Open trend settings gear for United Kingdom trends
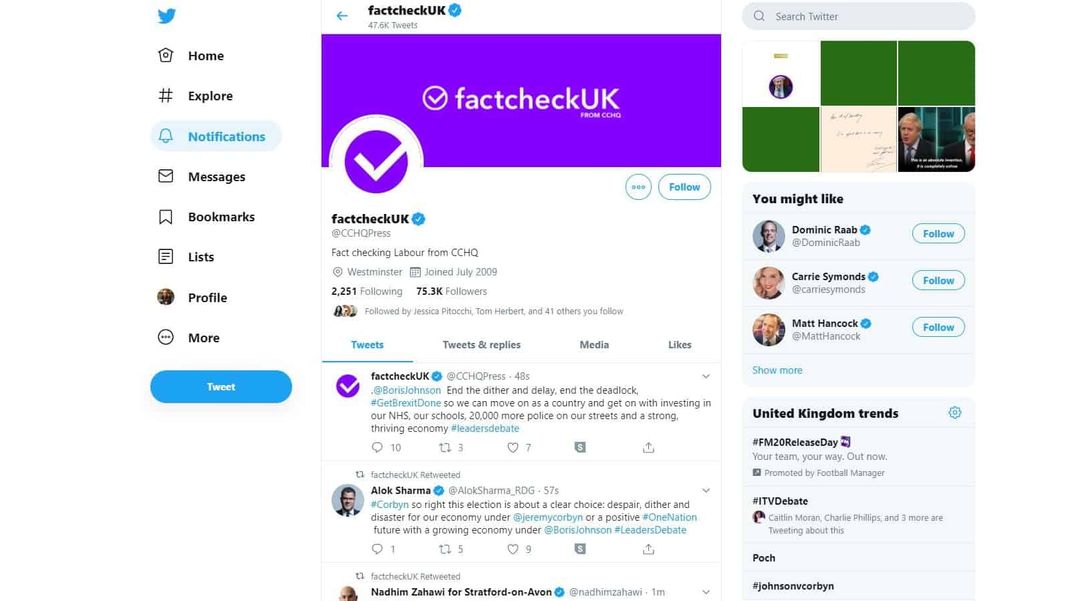Viewport: 1068px width, 601px height. tap(954, 411)
